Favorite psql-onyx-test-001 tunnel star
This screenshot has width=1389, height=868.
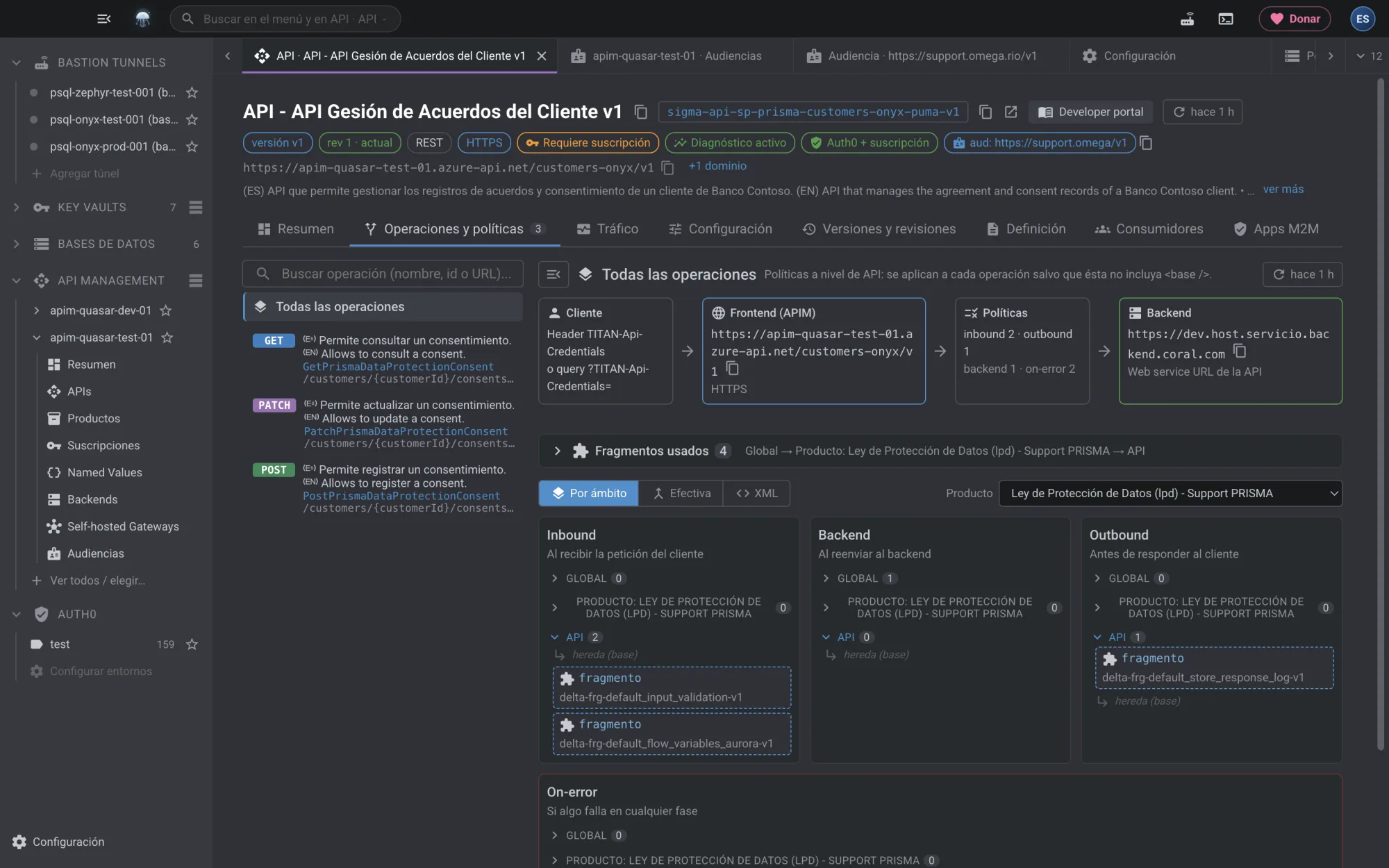tap(192, 119)
